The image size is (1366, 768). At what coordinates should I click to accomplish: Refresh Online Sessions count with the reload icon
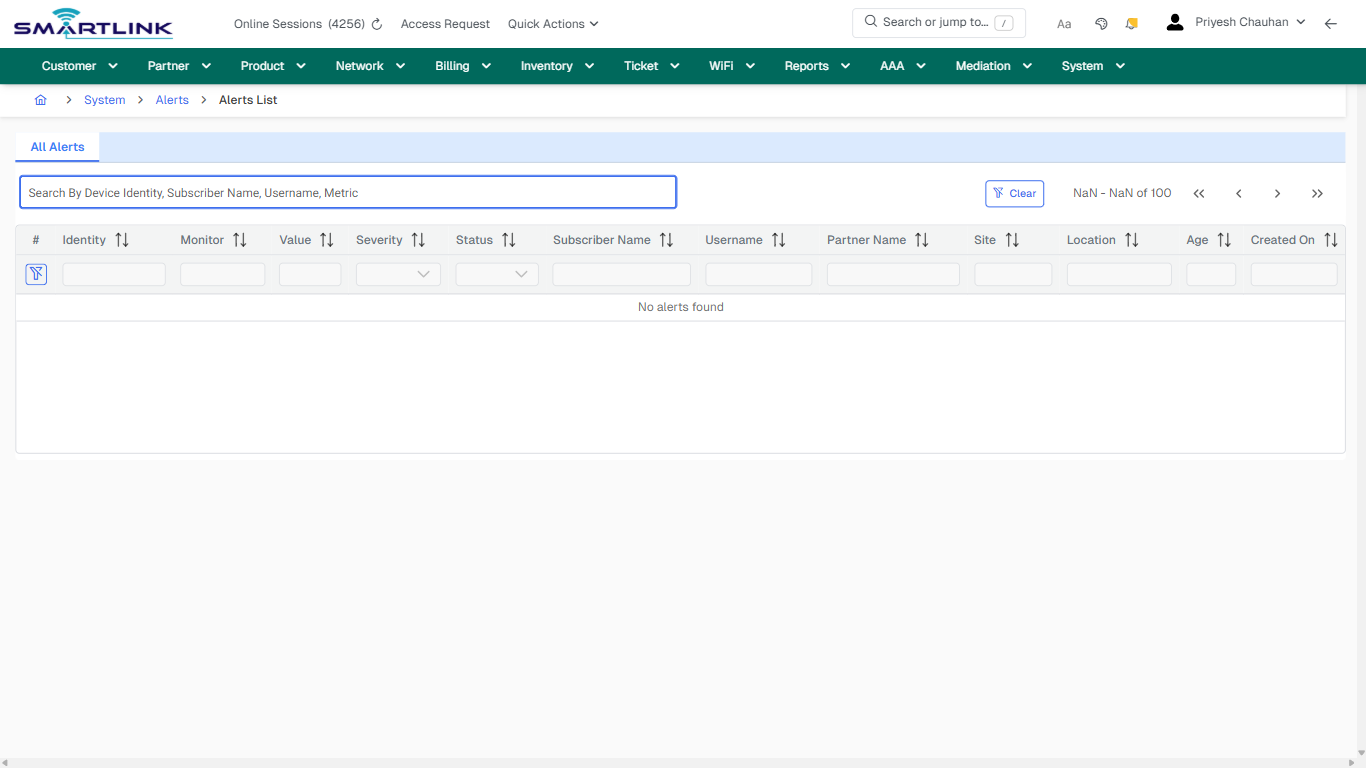pyautogui.click(x=375, y=23)
